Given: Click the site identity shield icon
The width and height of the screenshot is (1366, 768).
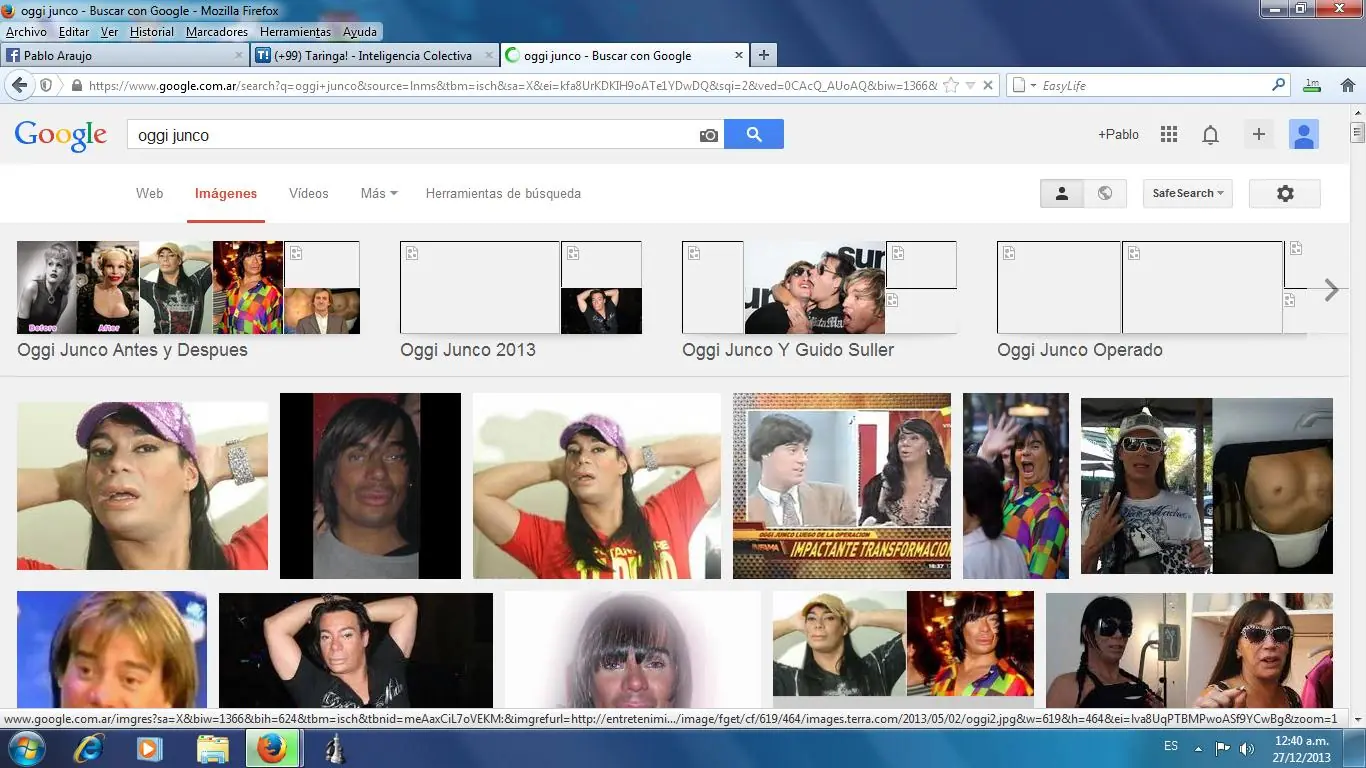Looking at the screenshot, I should (46, 86).
